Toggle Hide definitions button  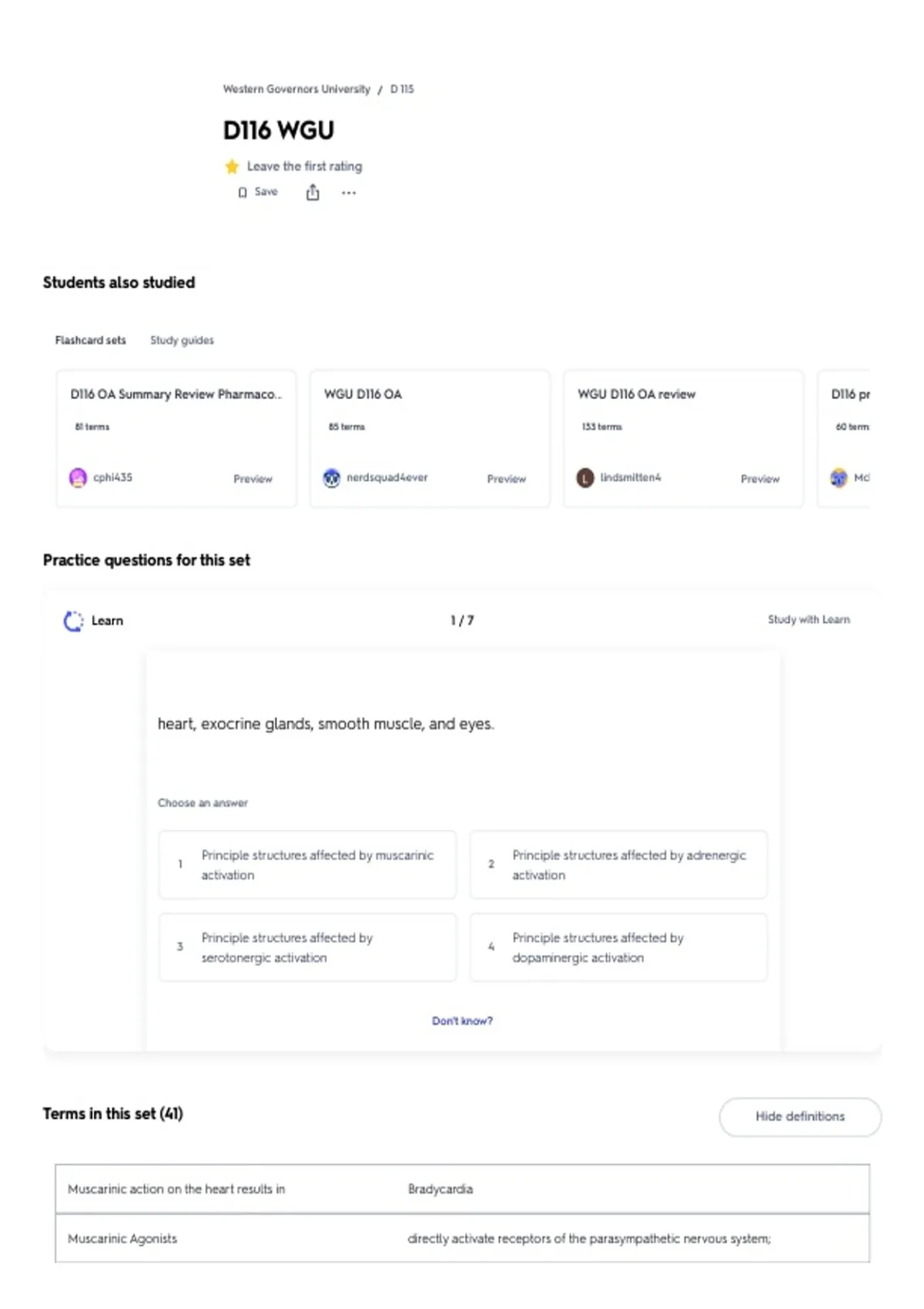pos(800,1116)
